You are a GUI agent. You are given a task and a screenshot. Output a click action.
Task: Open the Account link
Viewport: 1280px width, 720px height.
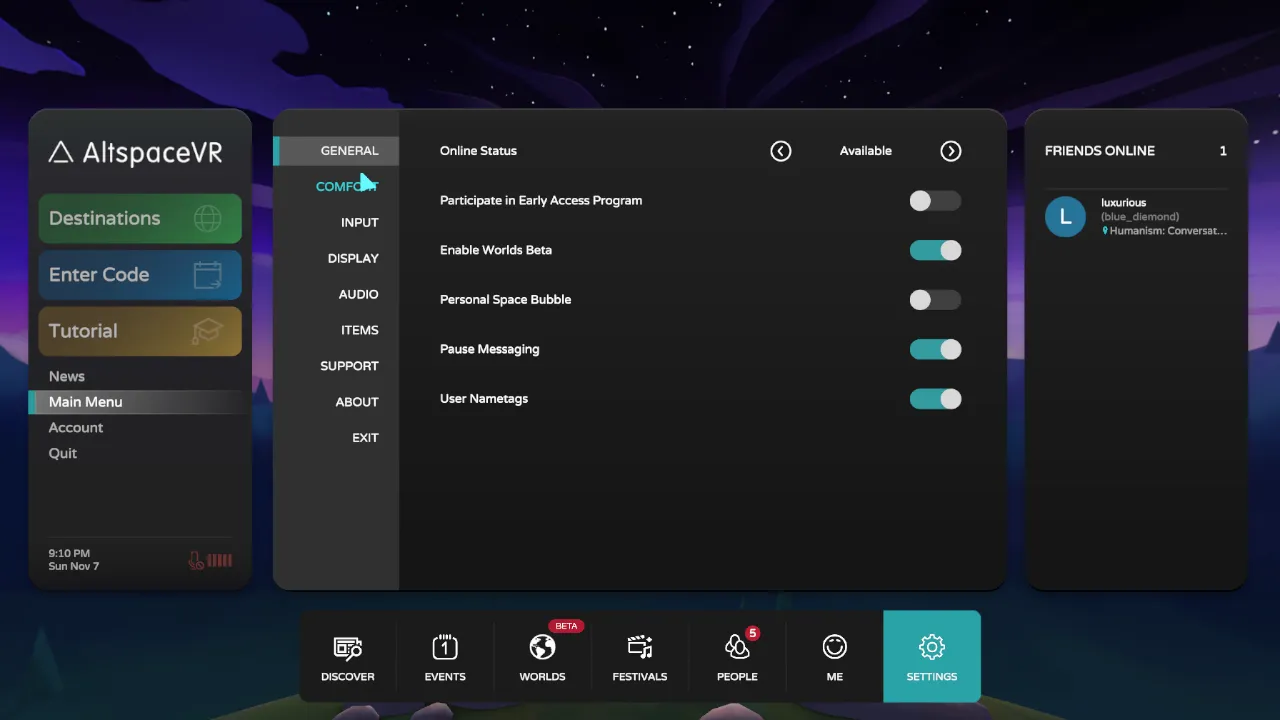pyautogui.click(x=76, y=428)
